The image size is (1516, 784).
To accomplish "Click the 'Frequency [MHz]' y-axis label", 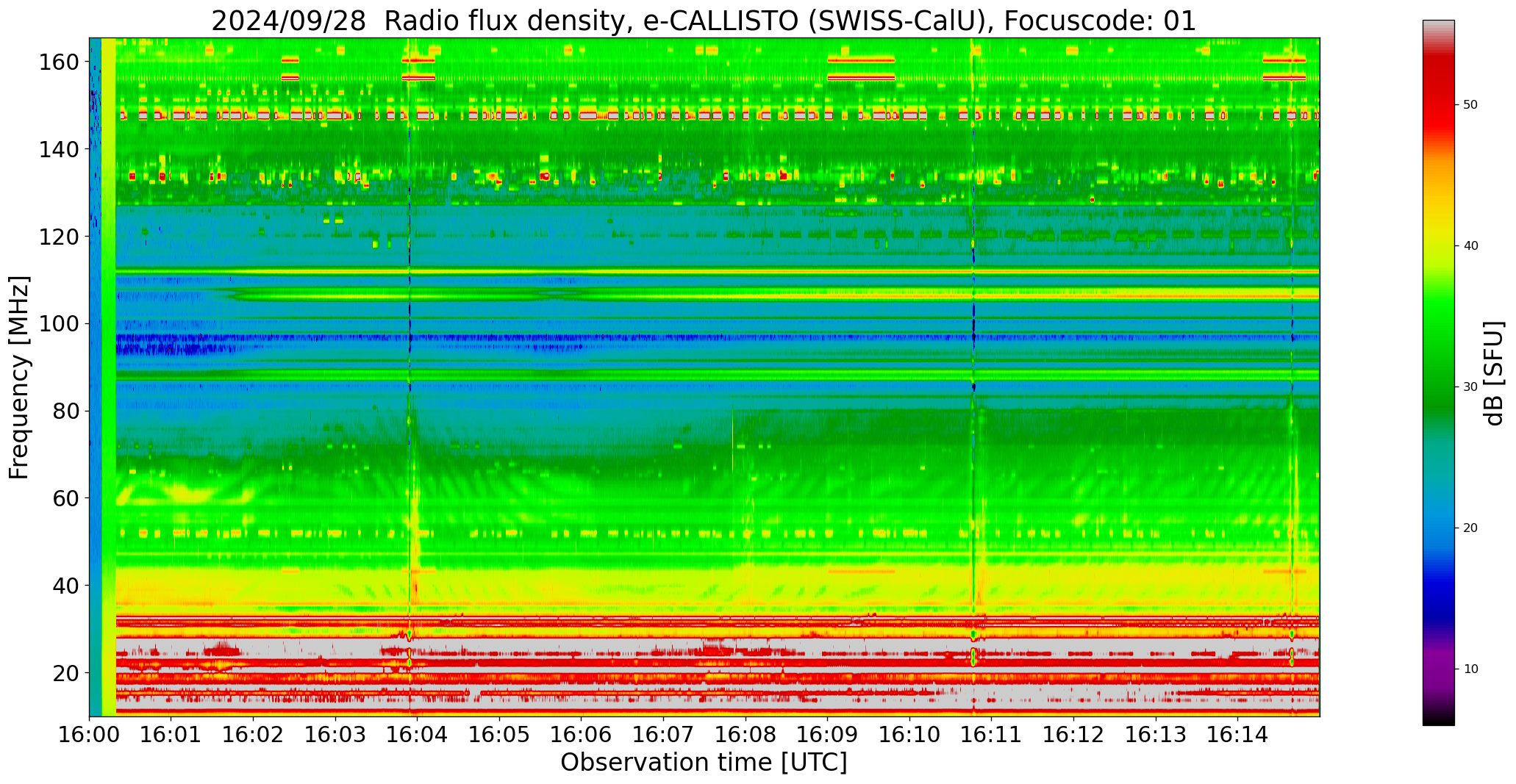I will pos(19,377).
